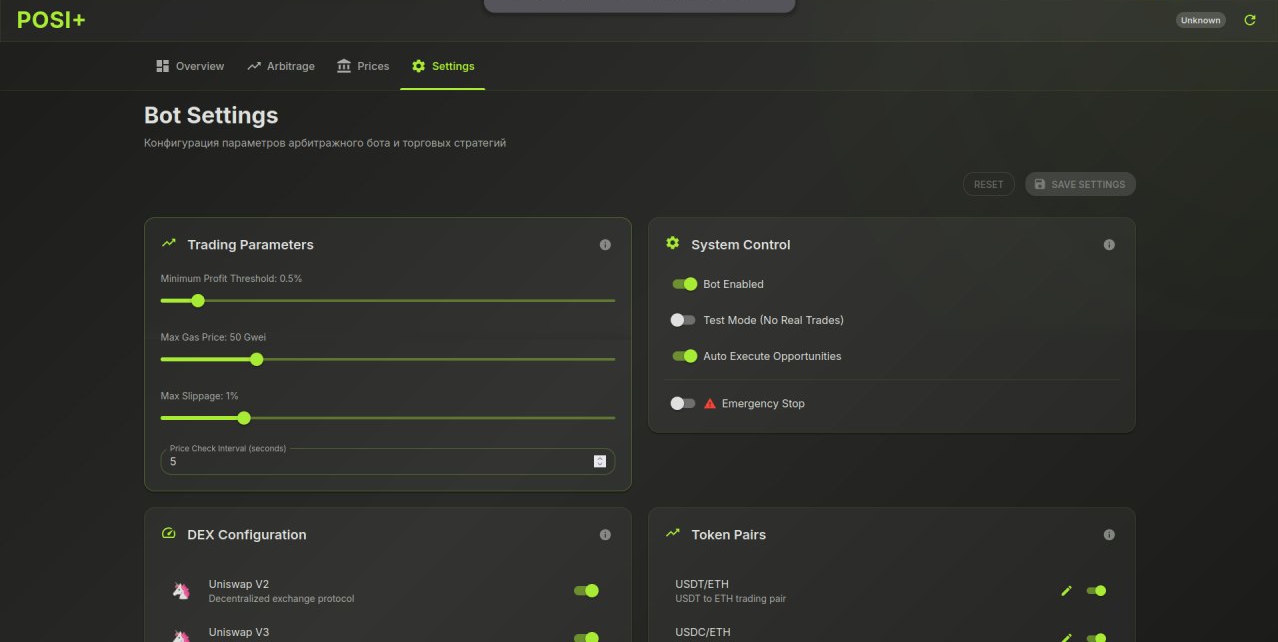Activate the Emergency Stop switch

(684, 403)
